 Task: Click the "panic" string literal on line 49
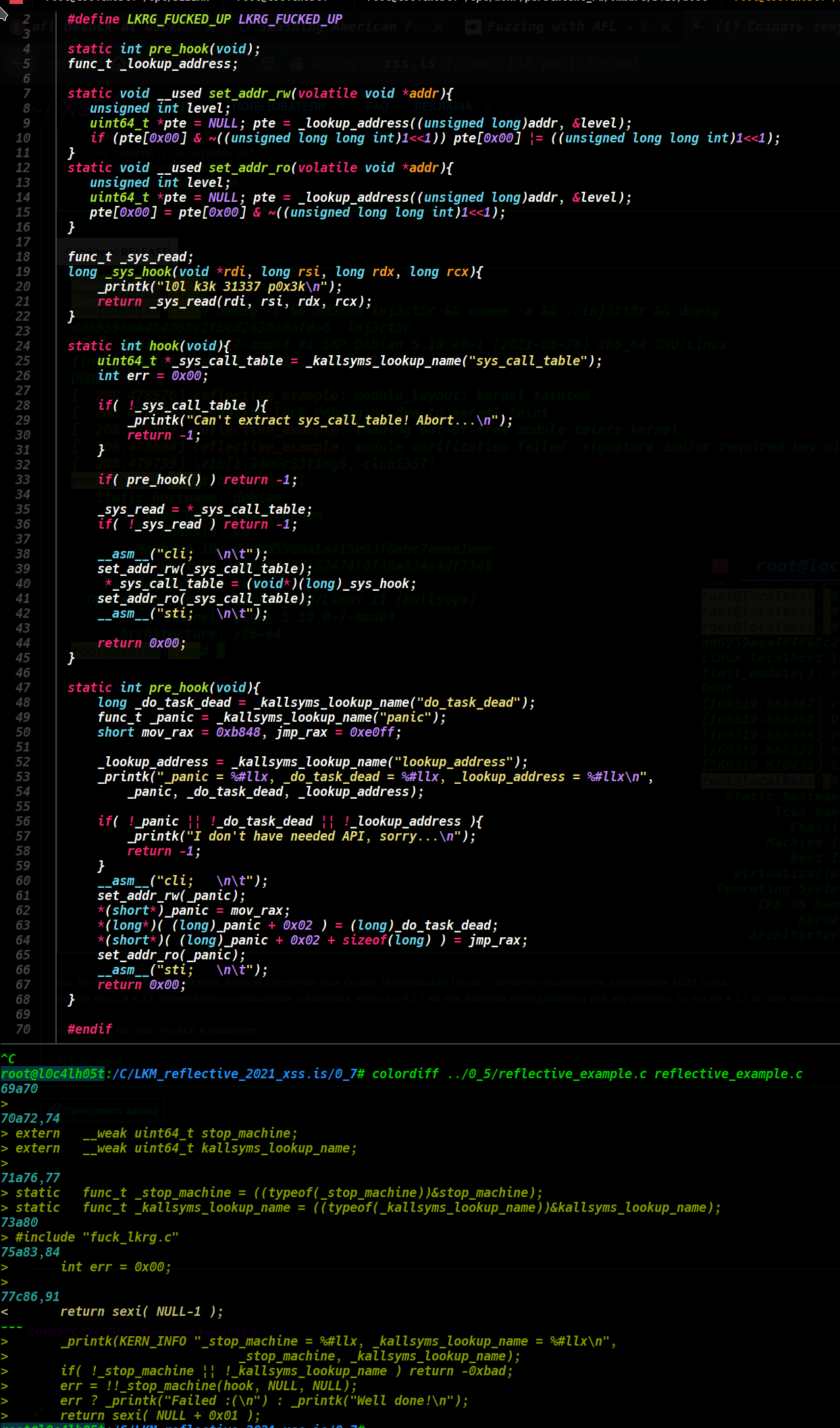point(405,717)
